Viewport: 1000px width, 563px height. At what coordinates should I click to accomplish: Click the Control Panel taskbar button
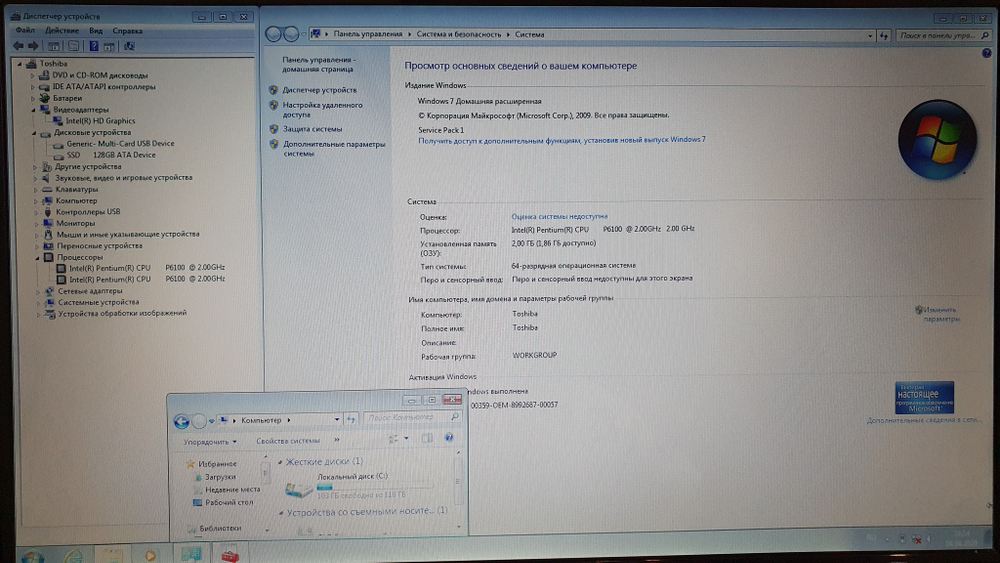191,554
